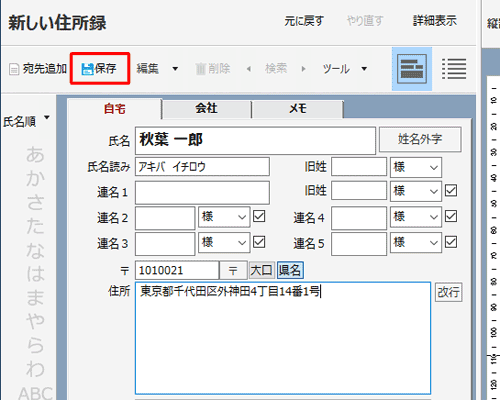Jump to な in the index
The width and height of the screenshot is (500, 400).
[x=35, y=250]
